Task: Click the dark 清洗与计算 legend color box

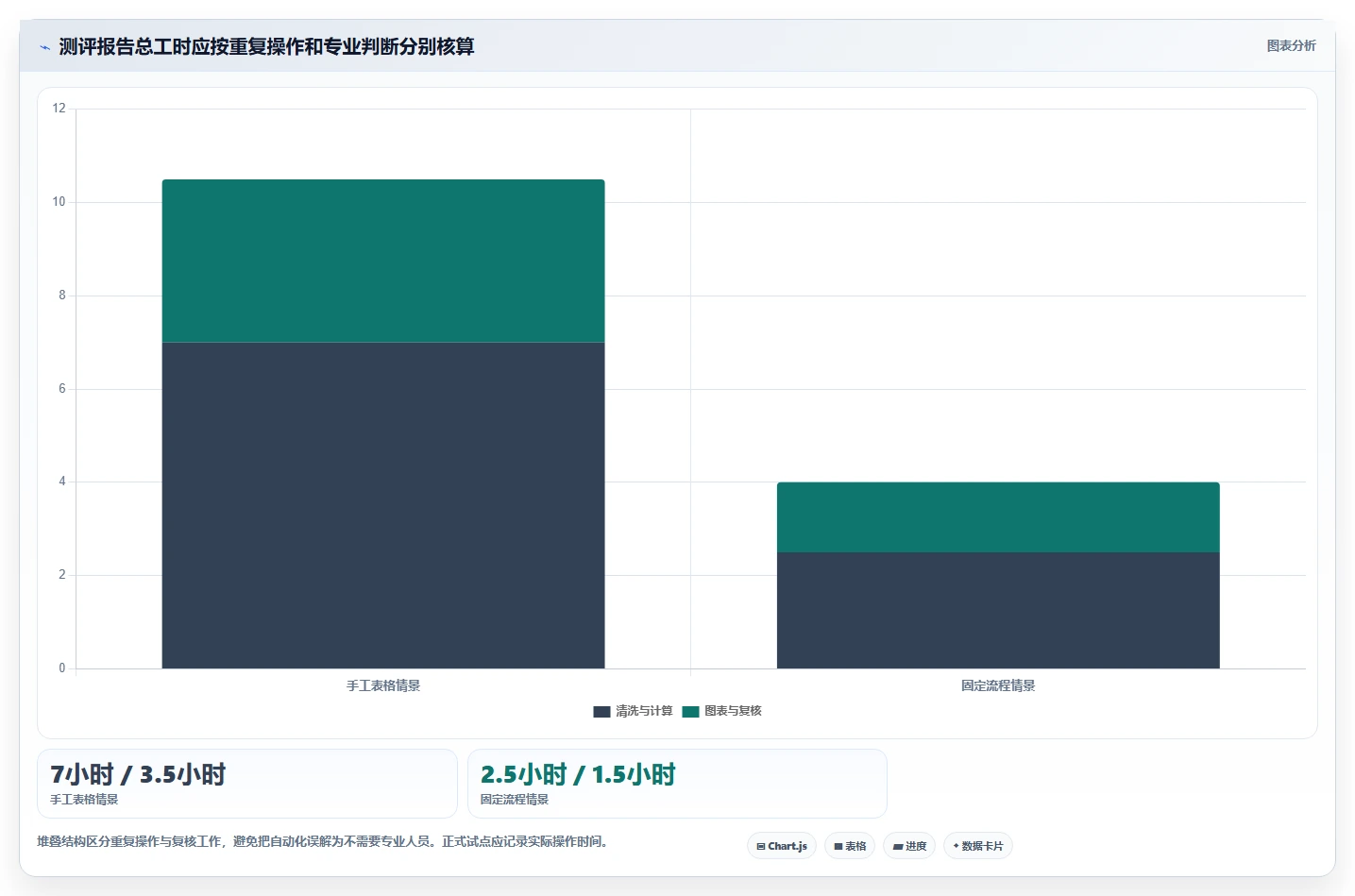Action: pyautogui.click(x=601, y=712)
